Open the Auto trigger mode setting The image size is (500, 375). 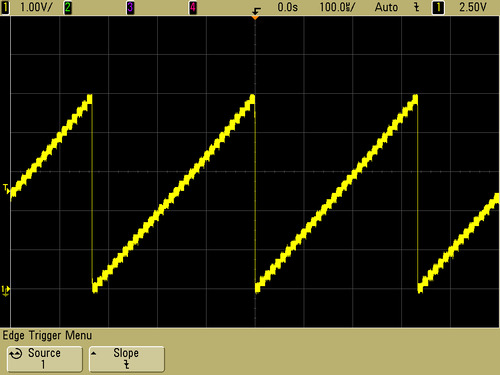point(386,7)
